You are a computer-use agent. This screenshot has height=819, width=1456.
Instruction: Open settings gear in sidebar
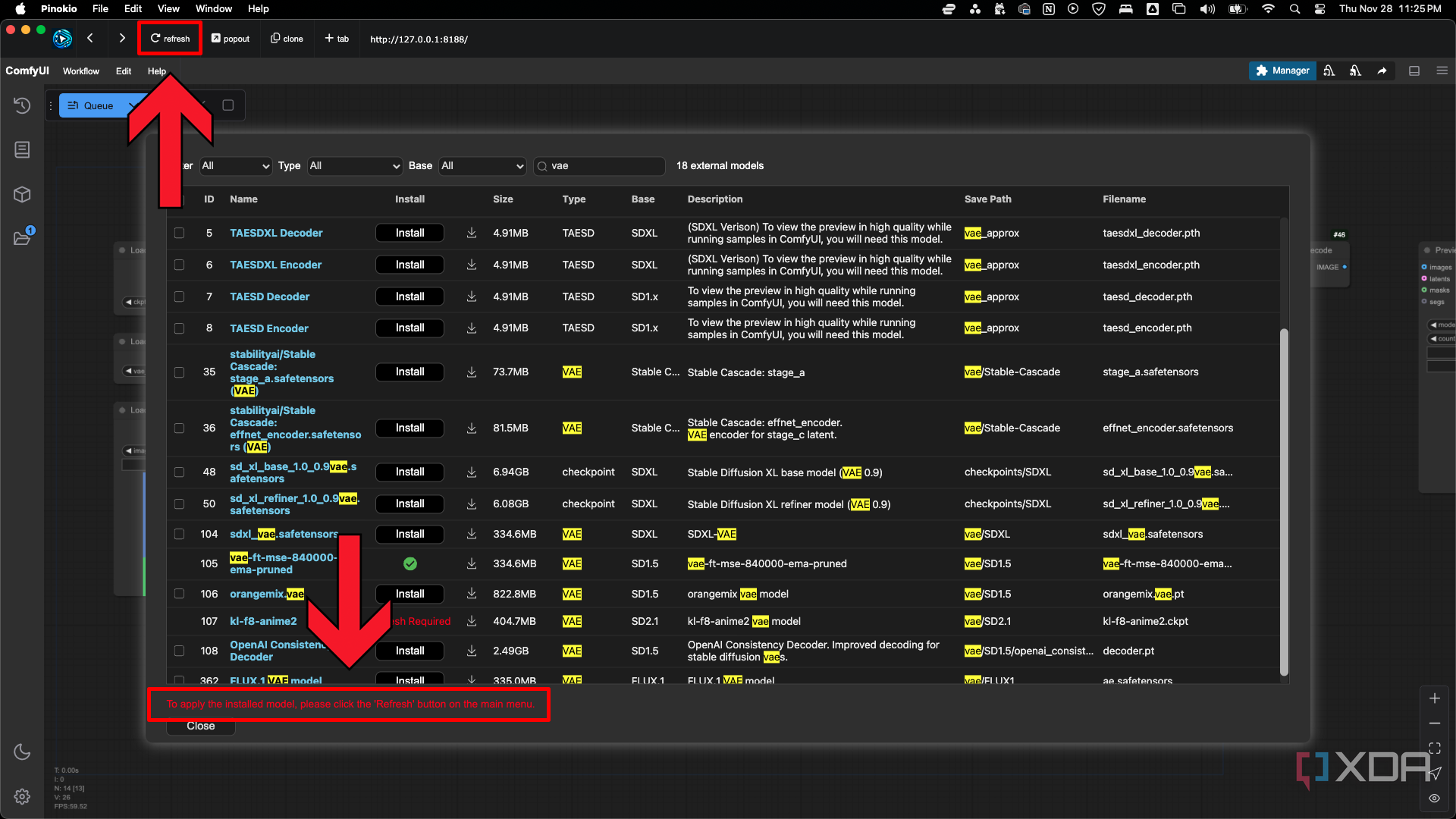(22, 796)
